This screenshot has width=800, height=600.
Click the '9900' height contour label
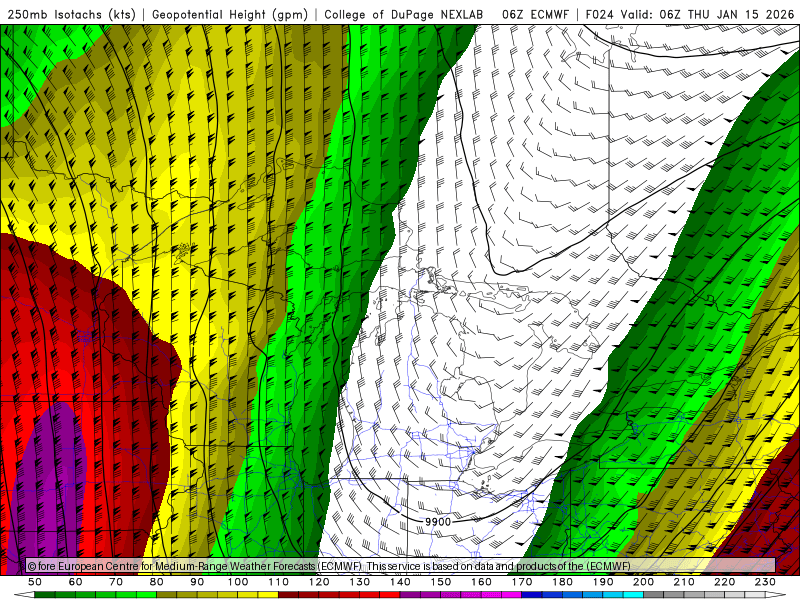click(438, 521)
